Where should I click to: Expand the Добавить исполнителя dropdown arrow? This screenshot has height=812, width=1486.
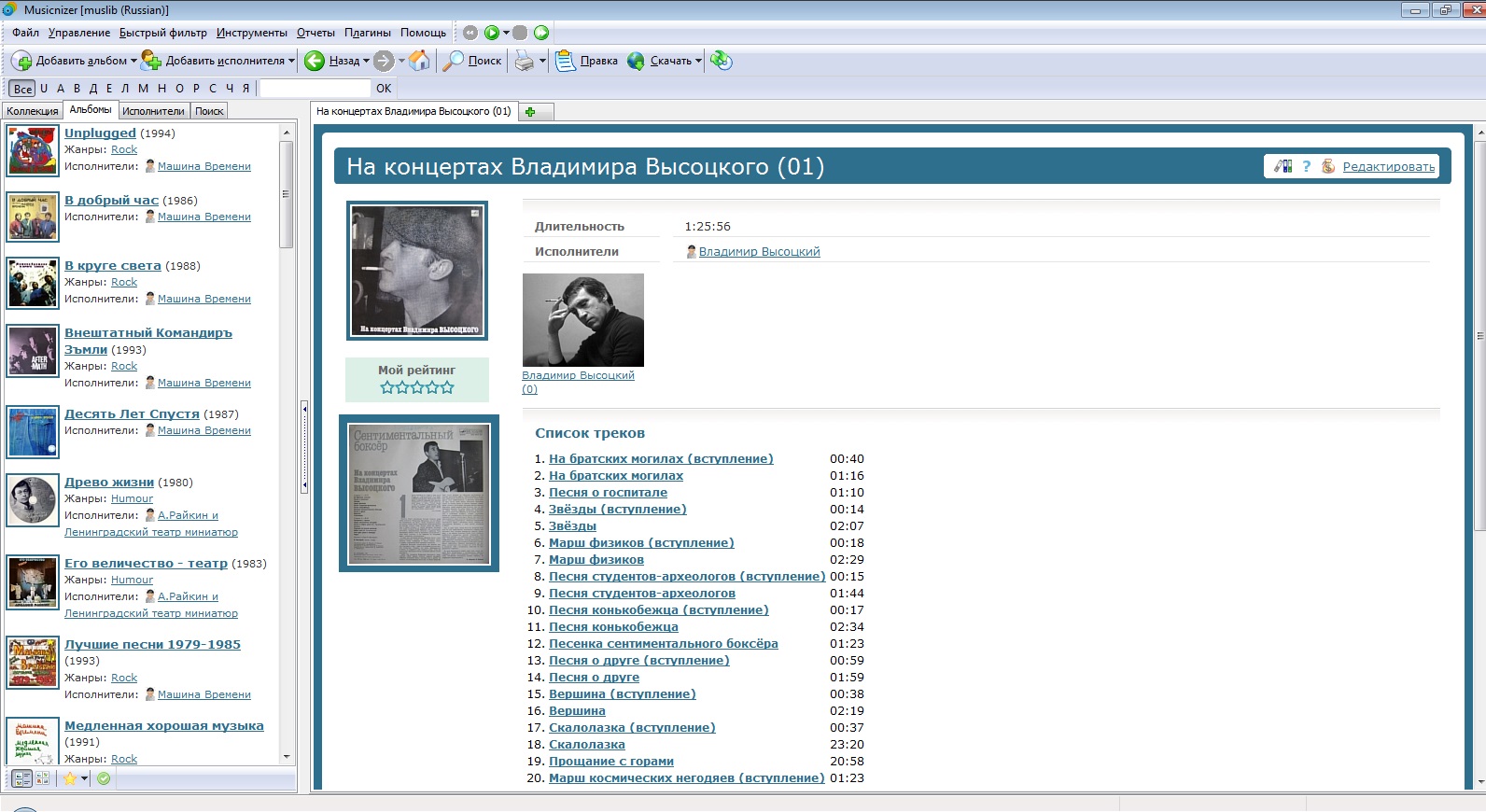pos(291,62)
